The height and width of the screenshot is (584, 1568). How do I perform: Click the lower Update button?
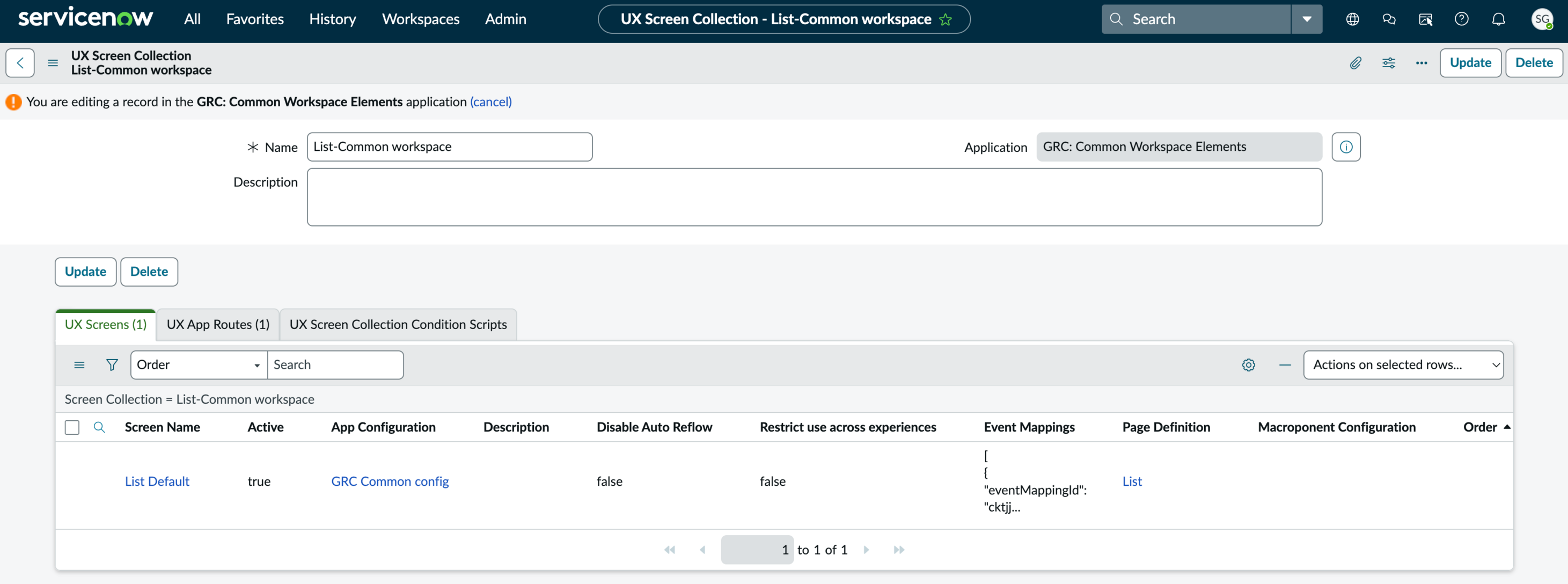85,272
